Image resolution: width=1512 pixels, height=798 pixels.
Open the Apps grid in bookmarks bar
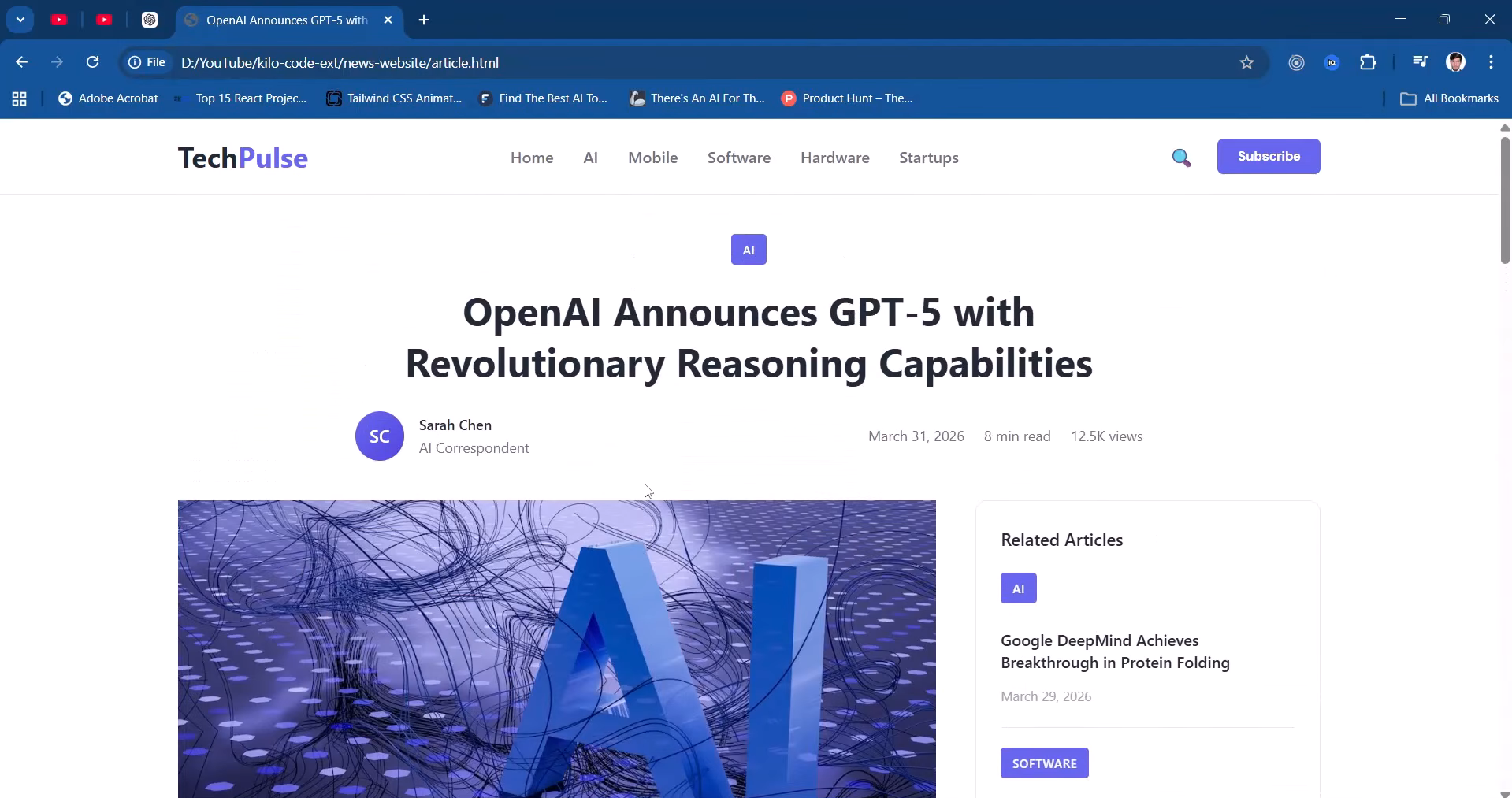coord(20,98)
